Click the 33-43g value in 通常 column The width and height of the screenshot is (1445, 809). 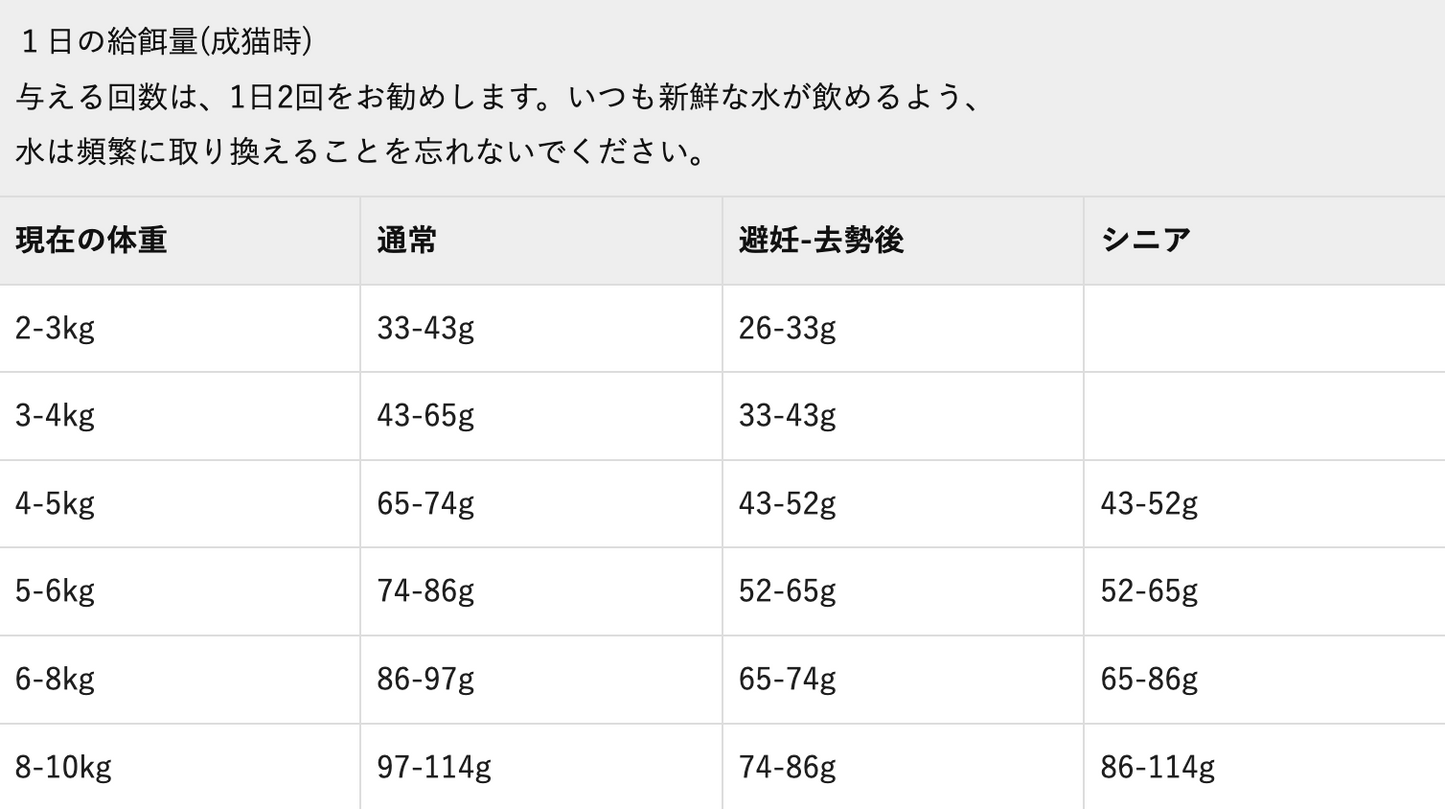[425, 328]
